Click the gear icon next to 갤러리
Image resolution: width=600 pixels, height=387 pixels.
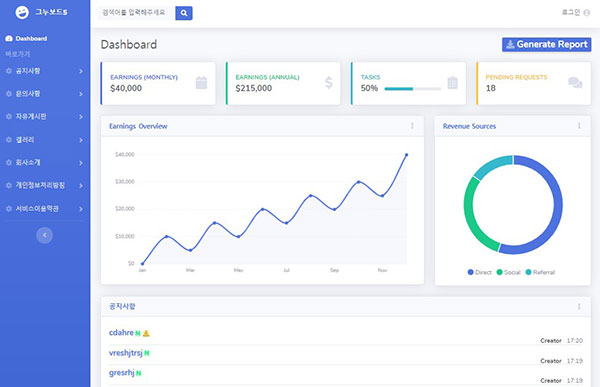9,140
